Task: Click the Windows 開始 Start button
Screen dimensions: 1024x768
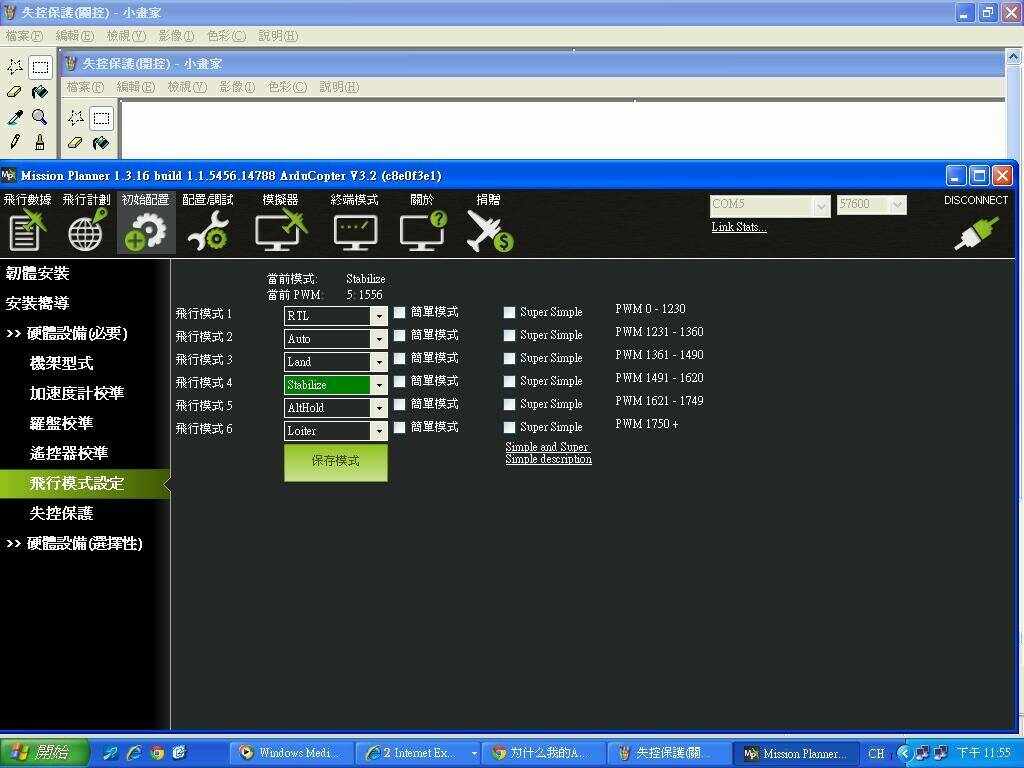Action: click(x=45, y=752)
